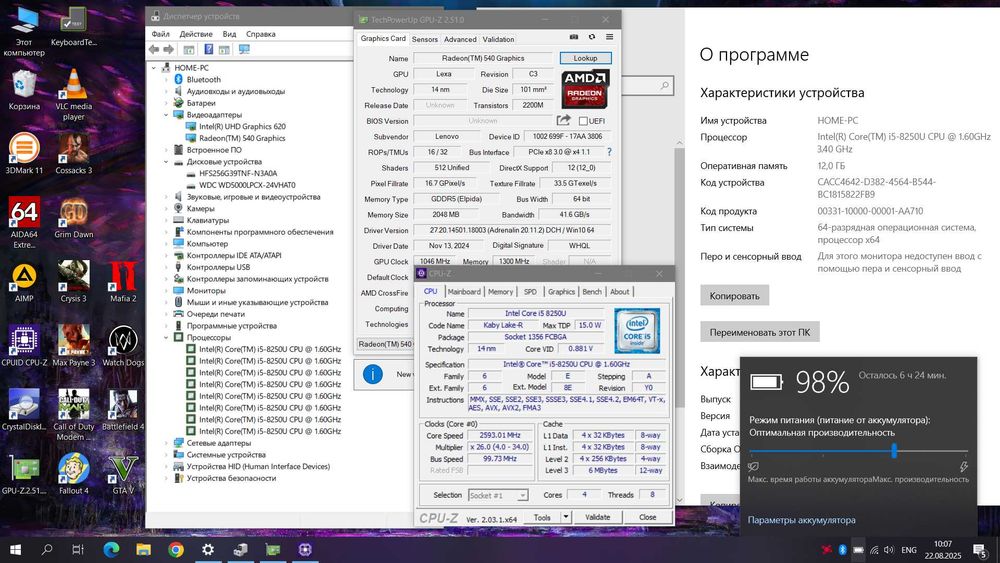
Task: Open the Windows Start button
Action: coord(15,549)
